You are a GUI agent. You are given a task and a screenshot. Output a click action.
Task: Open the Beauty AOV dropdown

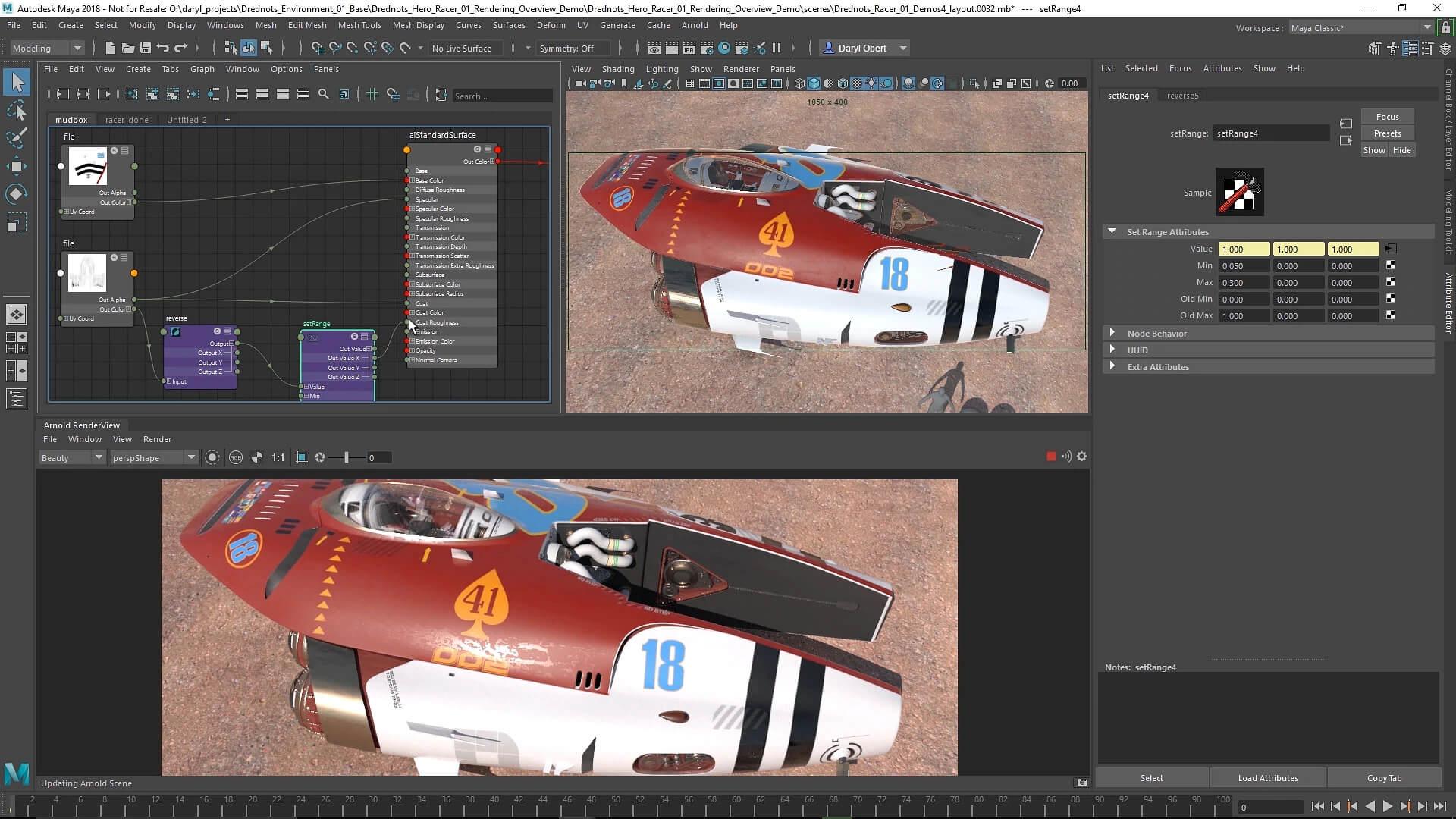coord(72,457)
